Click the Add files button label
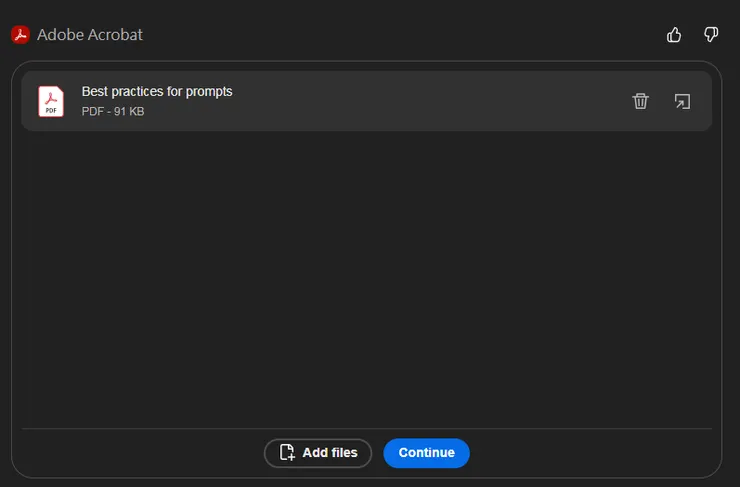This screenshot has width=740, height=487. (x=329, y=453)
